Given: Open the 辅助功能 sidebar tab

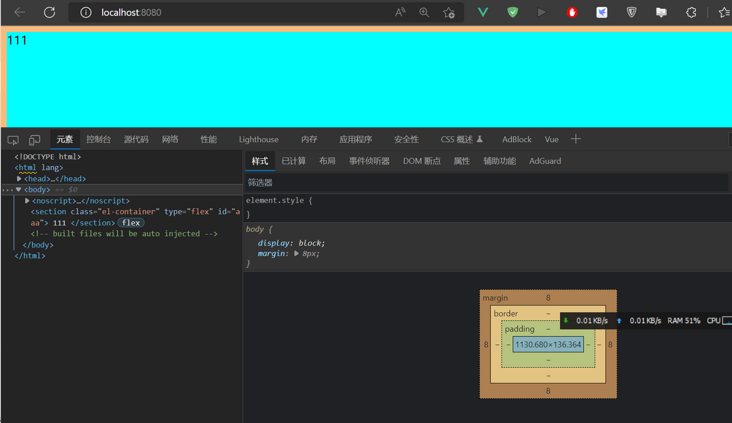Looking at the screenshot, I should [499, 161].
